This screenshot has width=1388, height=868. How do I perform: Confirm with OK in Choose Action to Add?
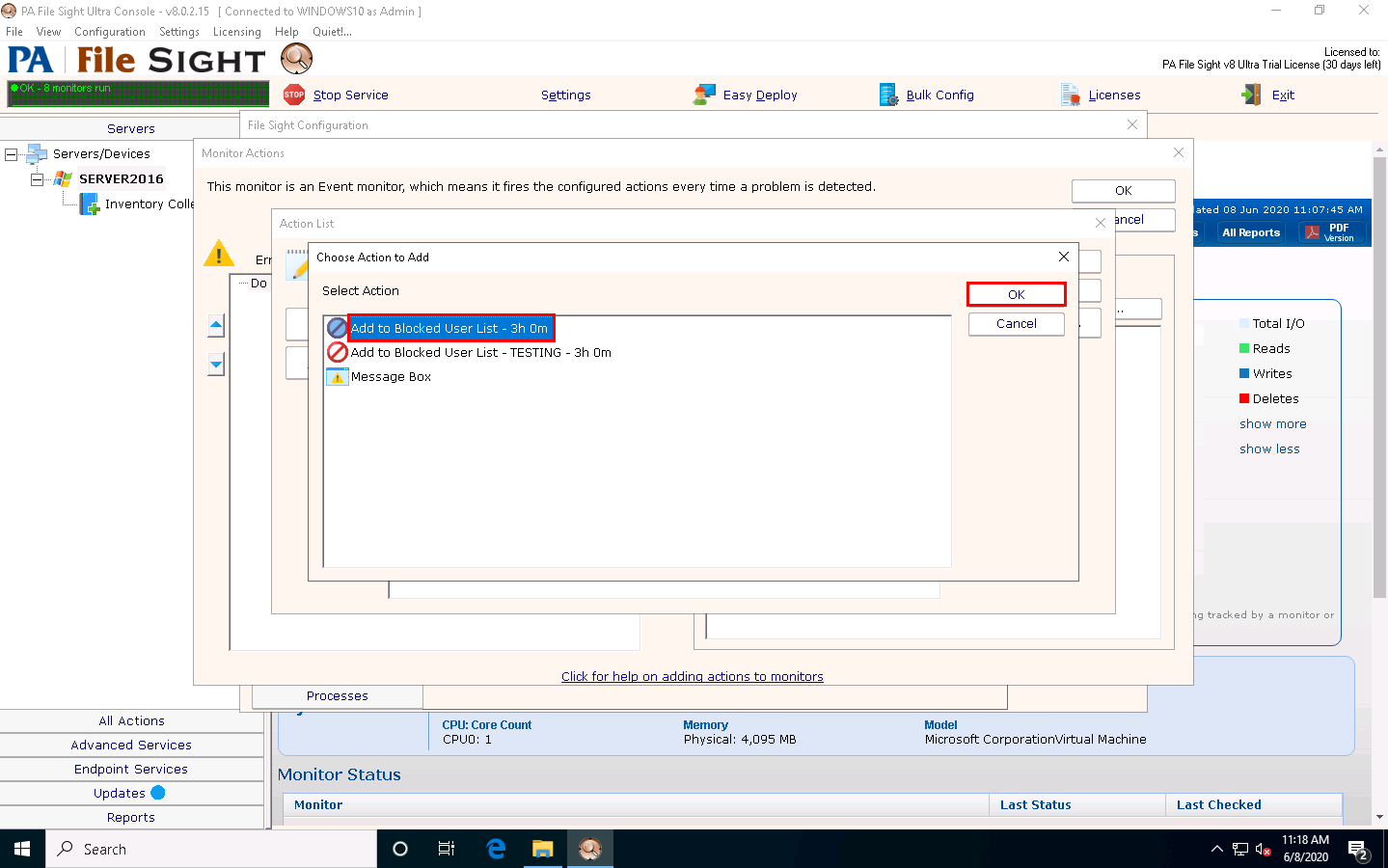click(x=1017, y=294)
